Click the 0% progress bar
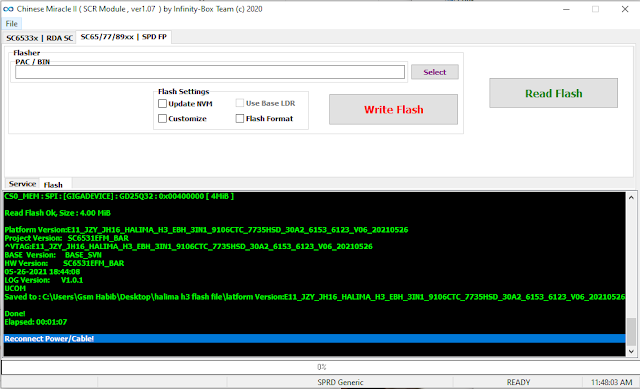The height and width of the screenshot is (389, 640). (321, 367)
